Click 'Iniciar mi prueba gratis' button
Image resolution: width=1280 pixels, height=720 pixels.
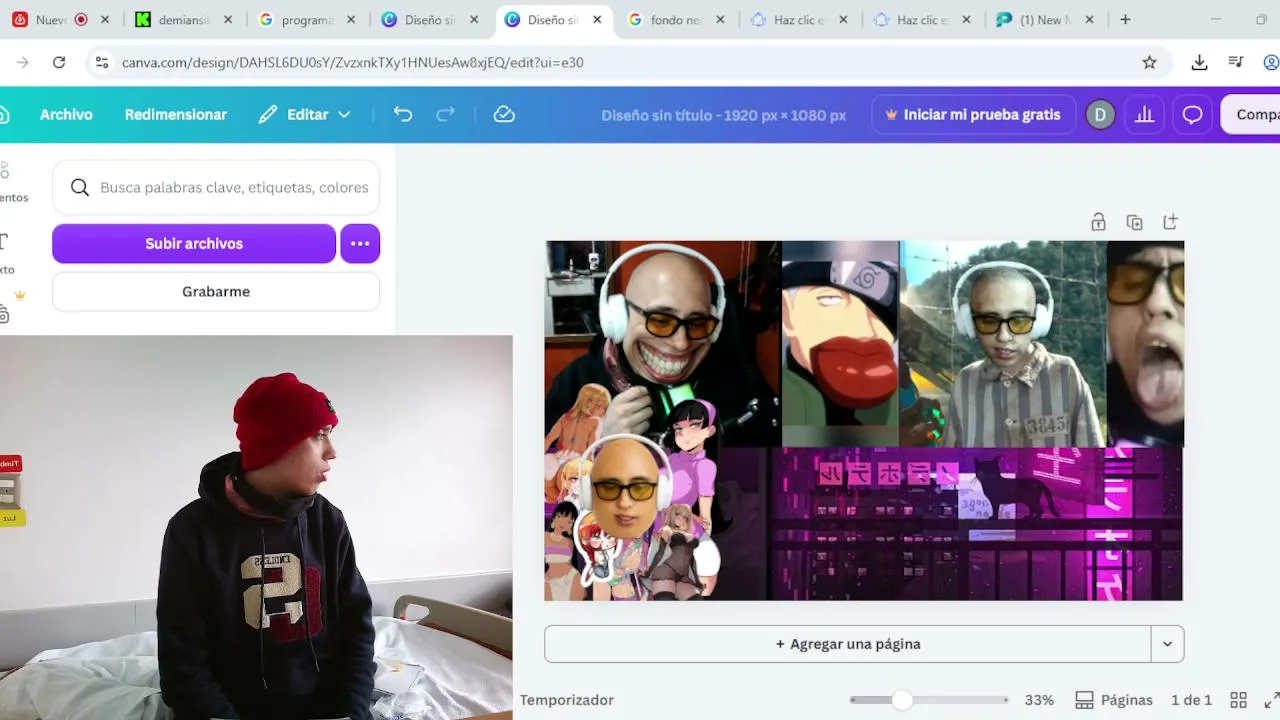click(973, 115)
